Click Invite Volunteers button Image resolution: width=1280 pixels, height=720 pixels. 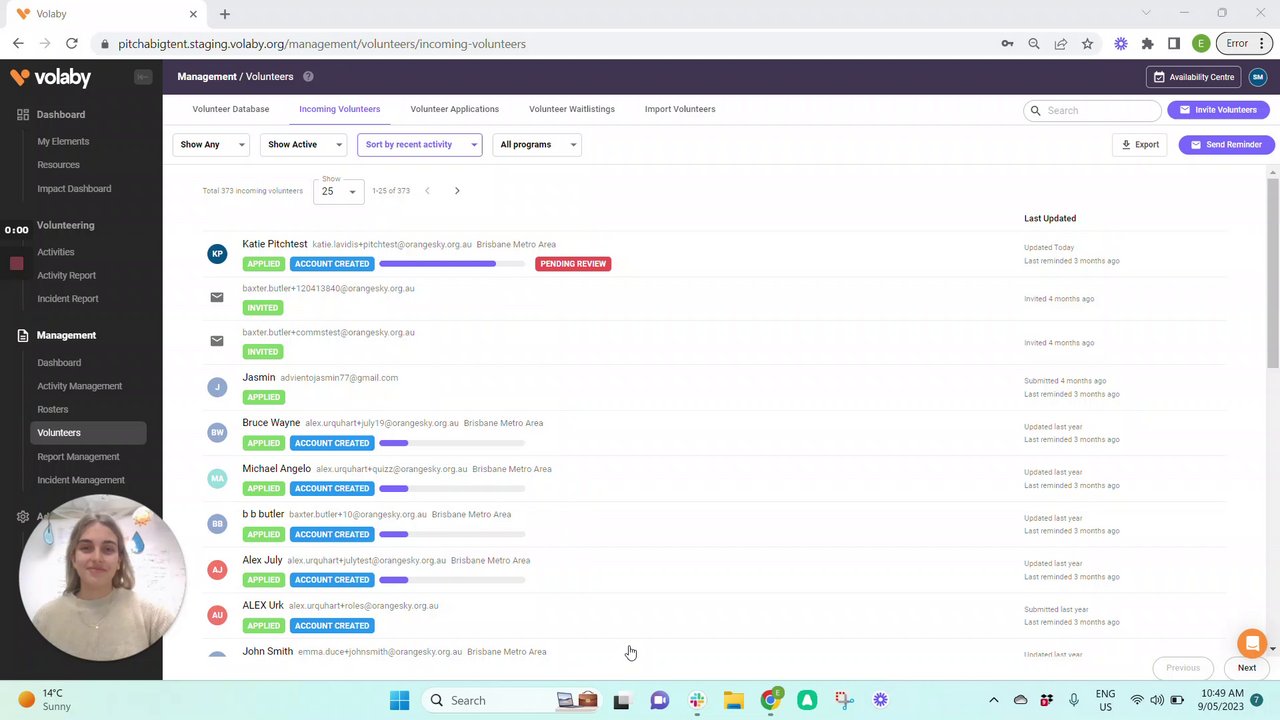coord(1218,110)
